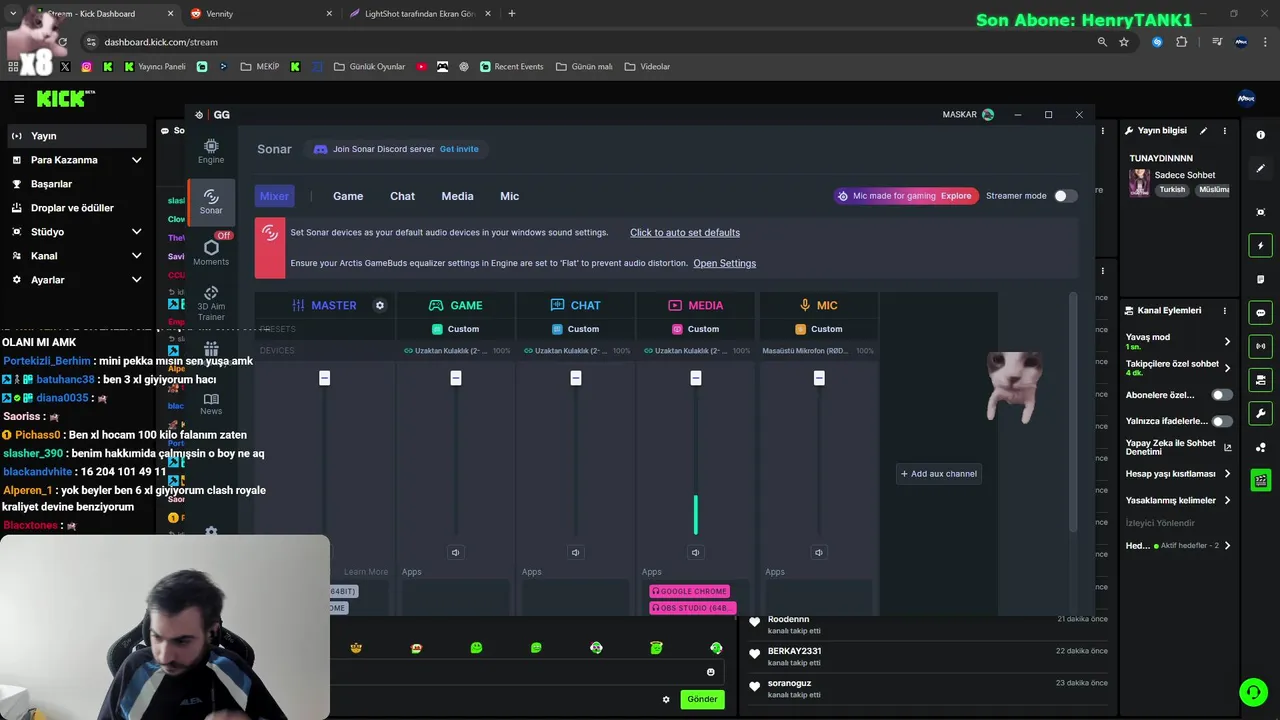Open Droplar ve ödüller in sidebar
Viewport: 1280px width, 720px height.
[75, 208]
